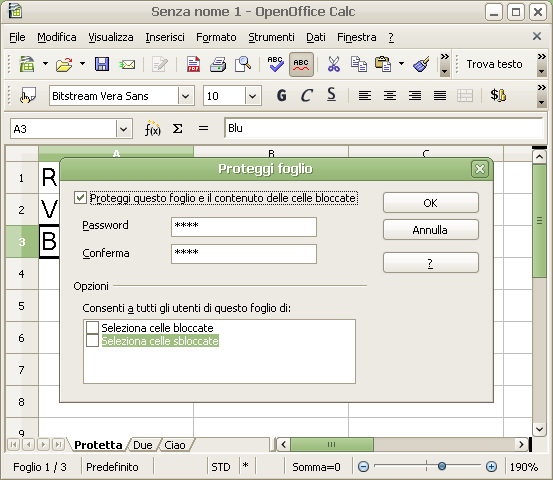
Task: Click the Annulla button
Action: click(431, 230)
